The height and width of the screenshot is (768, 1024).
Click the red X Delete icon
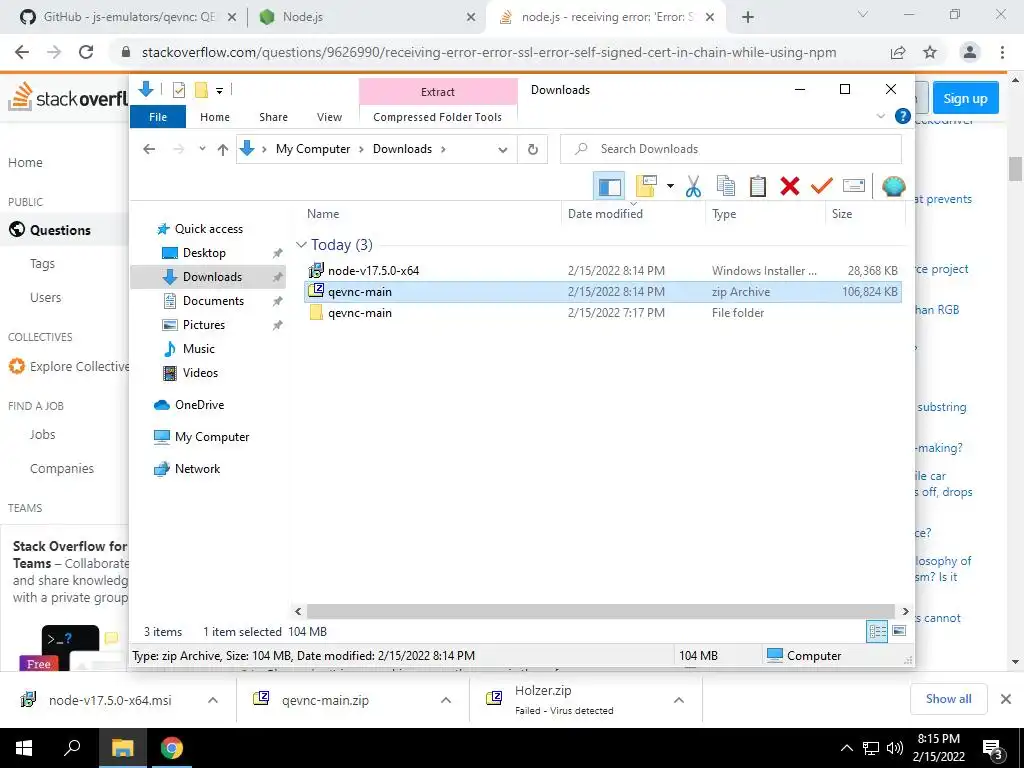click(x=790, y=186)
